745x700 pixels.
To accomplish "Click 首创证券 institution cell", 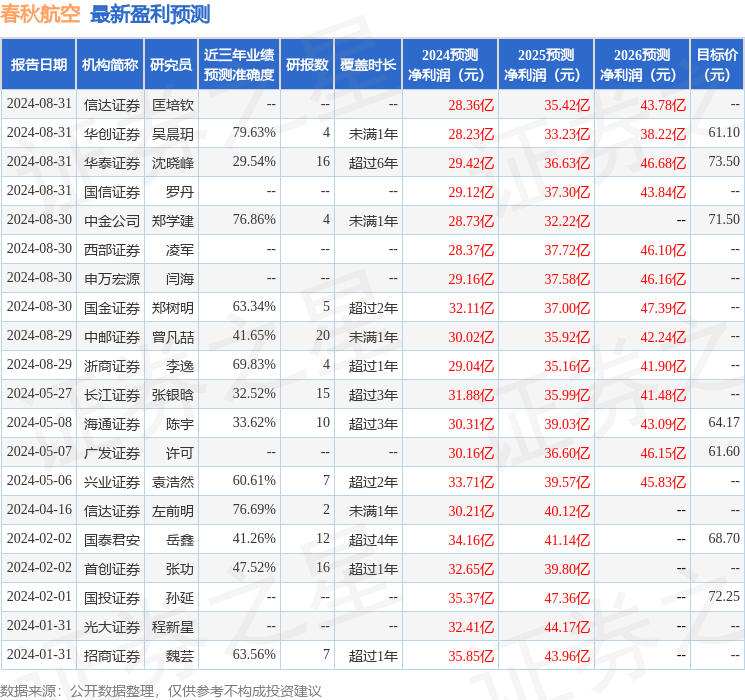I will (x=112, y=569).
